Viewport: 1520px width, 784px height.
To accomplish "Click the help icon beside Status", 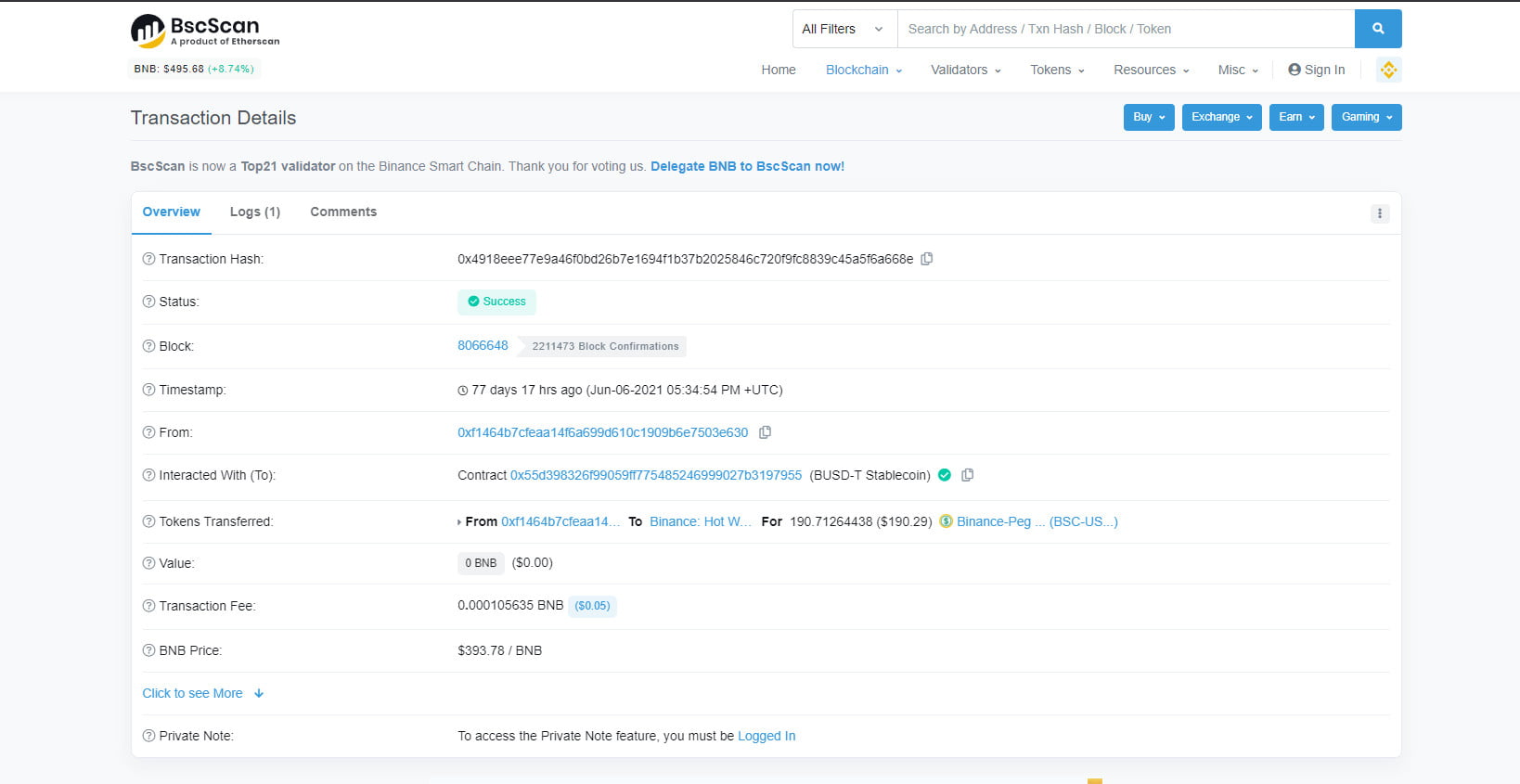I will pyautogui.click(x=148, y=302).
